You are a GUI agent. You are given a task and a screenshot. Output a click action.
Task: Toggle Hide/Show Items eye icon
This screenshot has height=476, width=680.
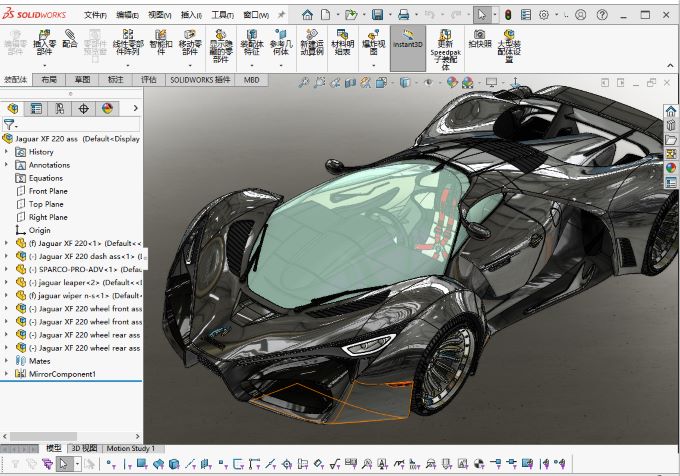428,82
